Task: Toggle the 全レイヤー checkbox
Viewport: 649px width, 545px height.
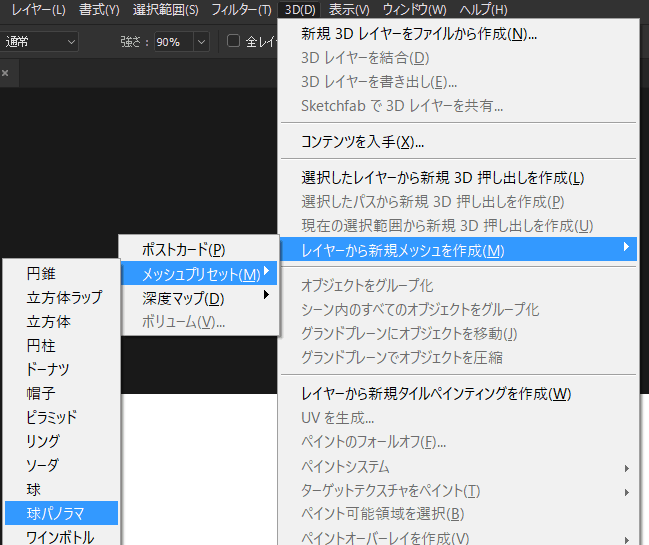Action: coord(233,41)
